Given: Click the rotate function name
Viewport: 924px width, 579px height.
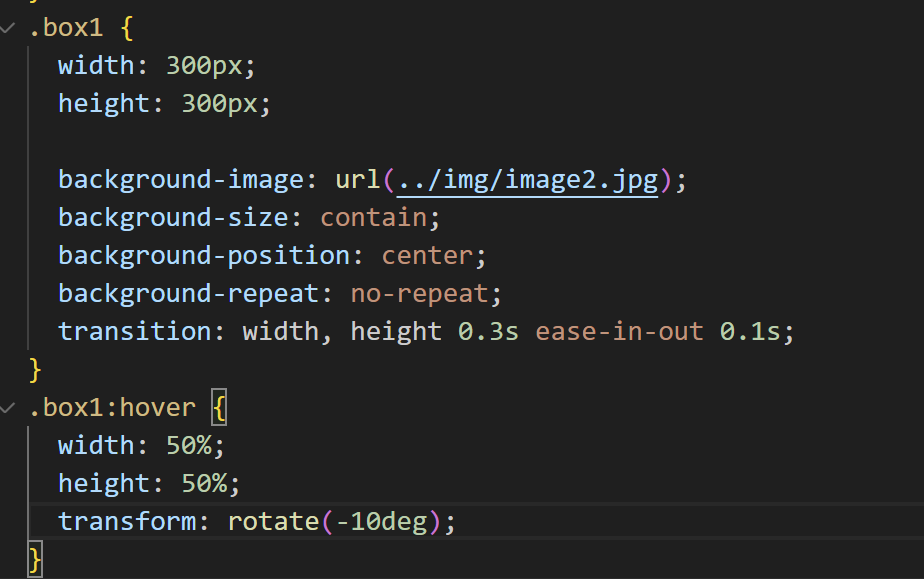Looking at the screenshot, I should pos(273,522).
